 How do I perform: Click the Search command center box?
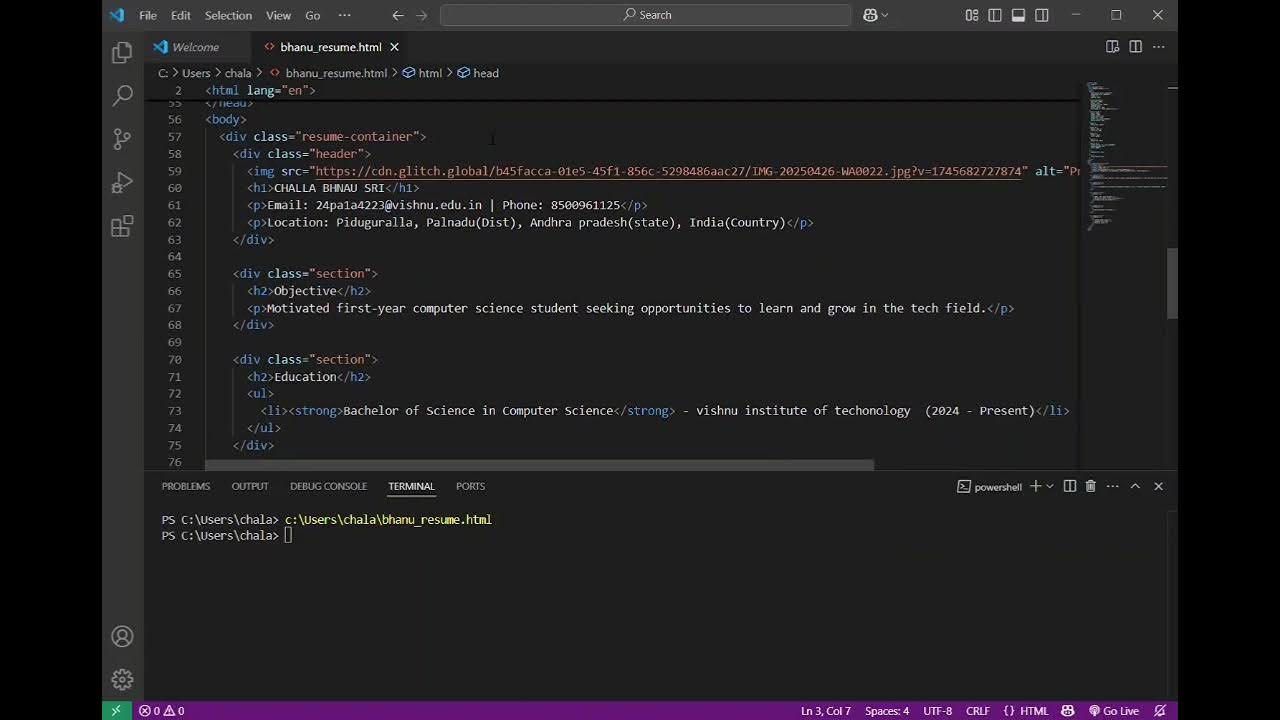click(x=646, y=15)
